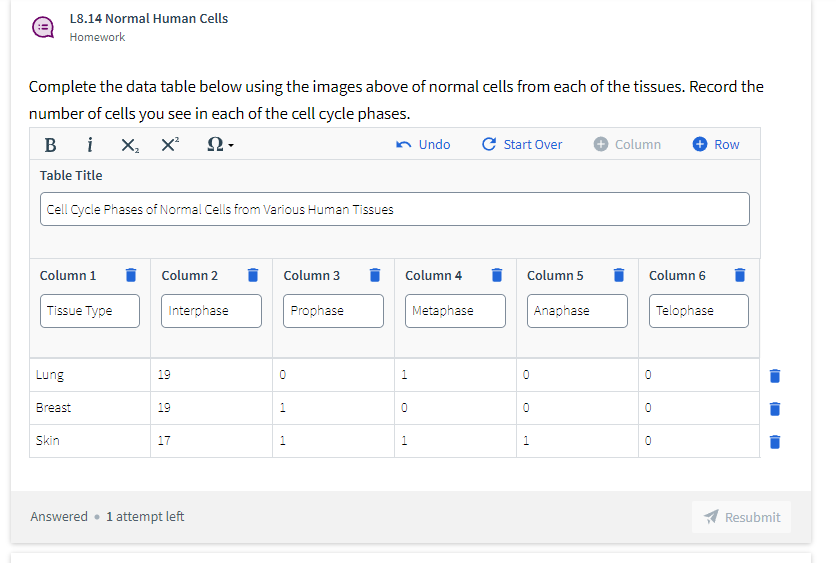Remove the Breast row
This screenshot has height=563, width=836.
click(x=774, y=408)
